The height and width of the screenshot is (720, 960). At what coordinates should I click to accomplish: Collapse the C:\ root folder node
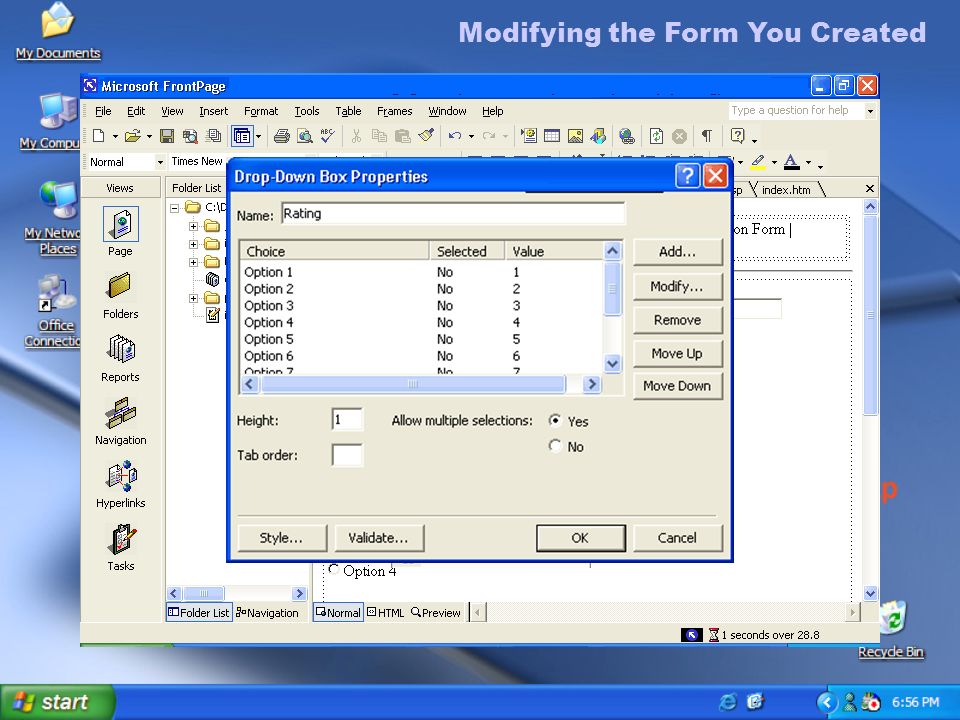point(174,208)
